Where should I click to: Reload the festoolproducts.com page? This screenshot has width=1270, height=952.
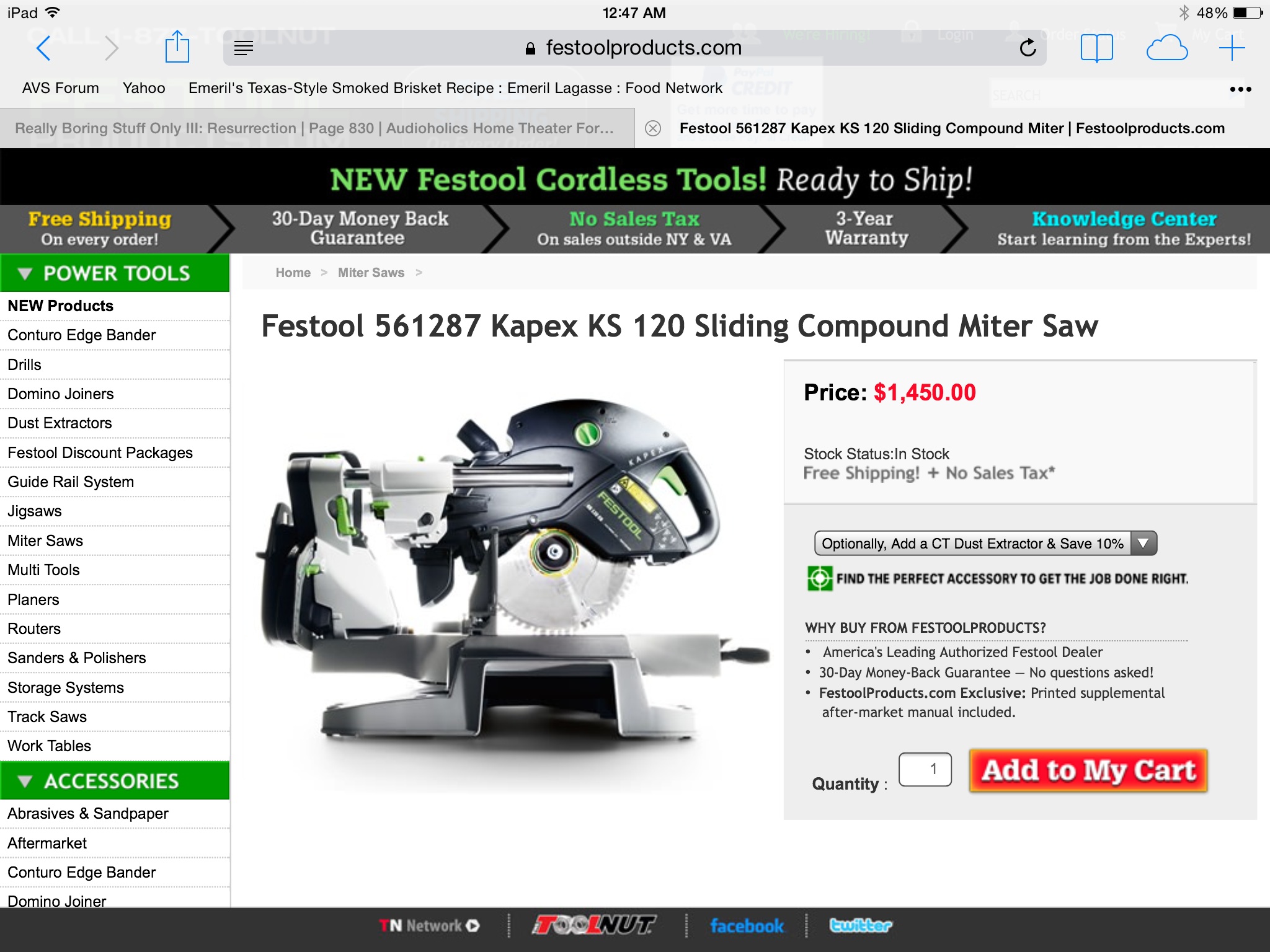click(1028, 48)
